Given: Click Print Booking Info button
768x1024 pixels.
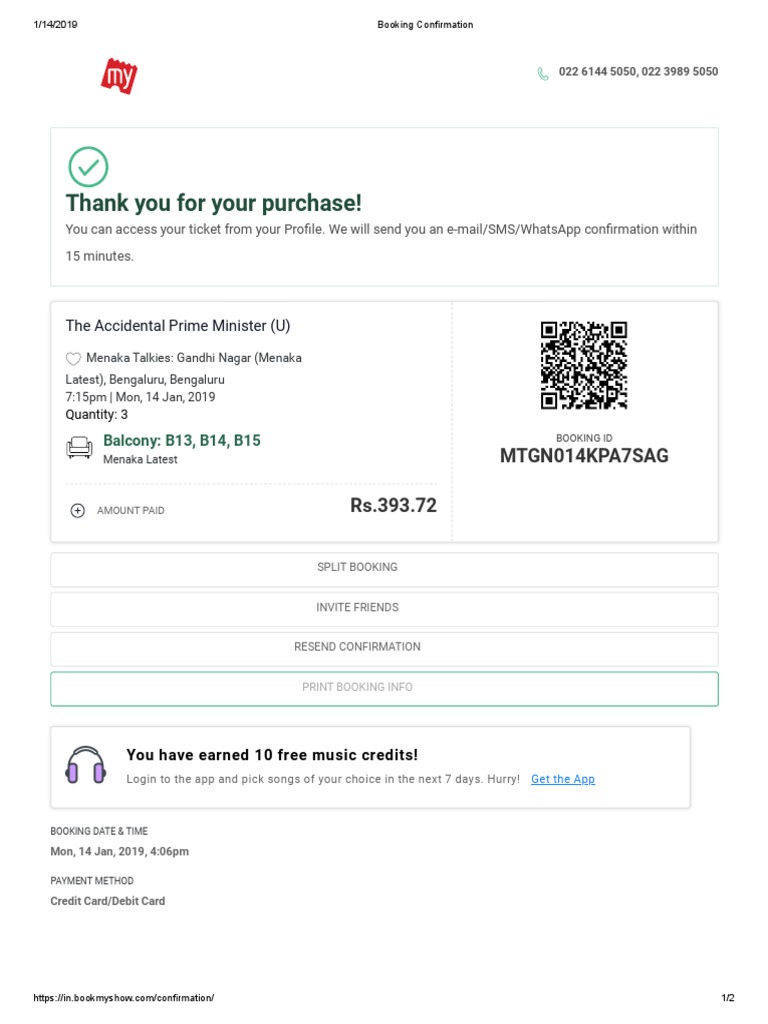Looking at the screenshot, I should point(384,689).
